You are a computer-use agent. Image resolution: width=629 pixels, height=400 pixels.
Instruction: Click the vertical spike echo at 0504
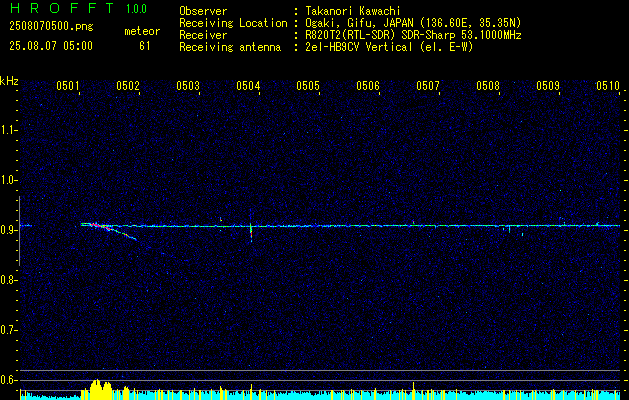[x=251, y=227]
